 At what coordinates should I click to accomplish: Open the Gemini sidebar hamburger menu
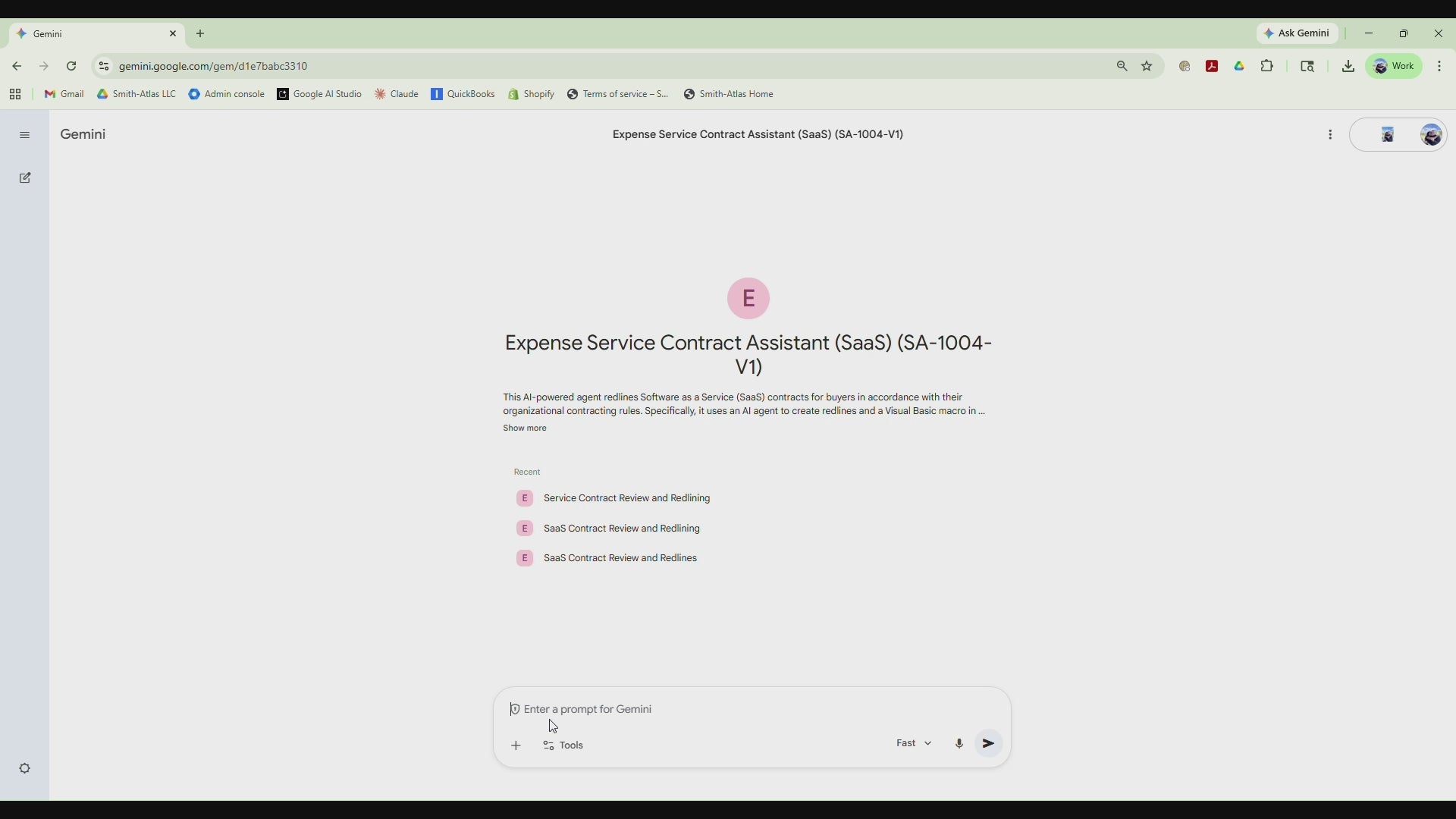point(24,136)
